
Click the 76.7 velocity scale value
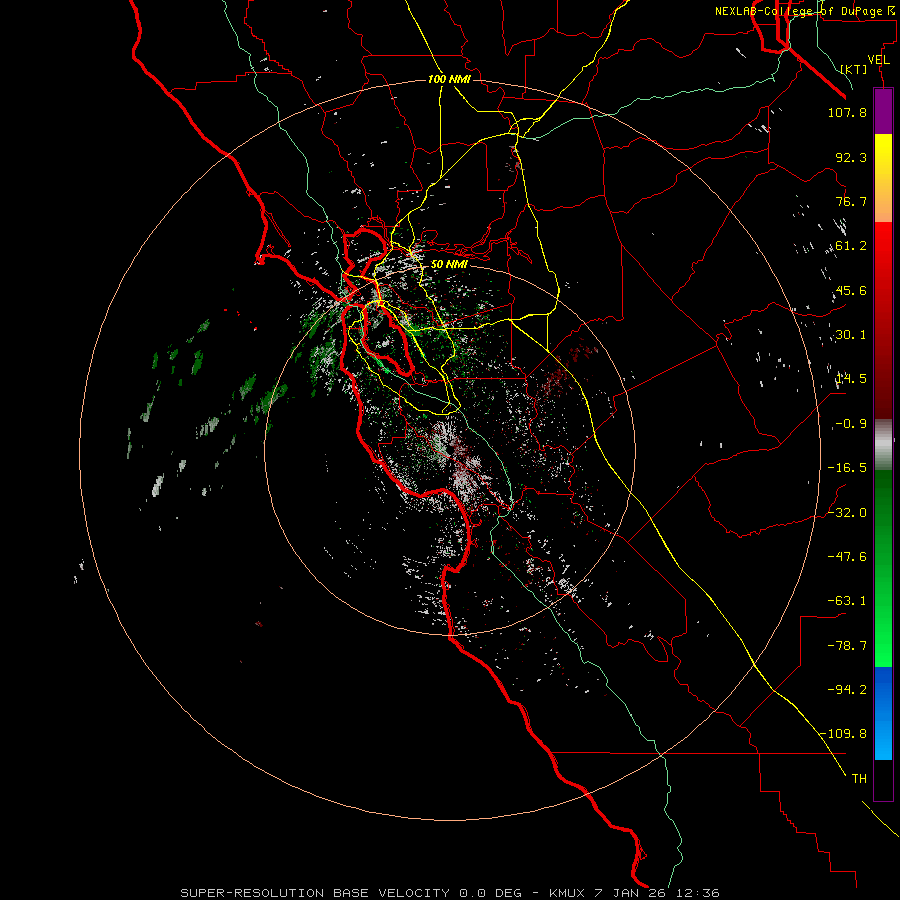(x=851, y=201)
